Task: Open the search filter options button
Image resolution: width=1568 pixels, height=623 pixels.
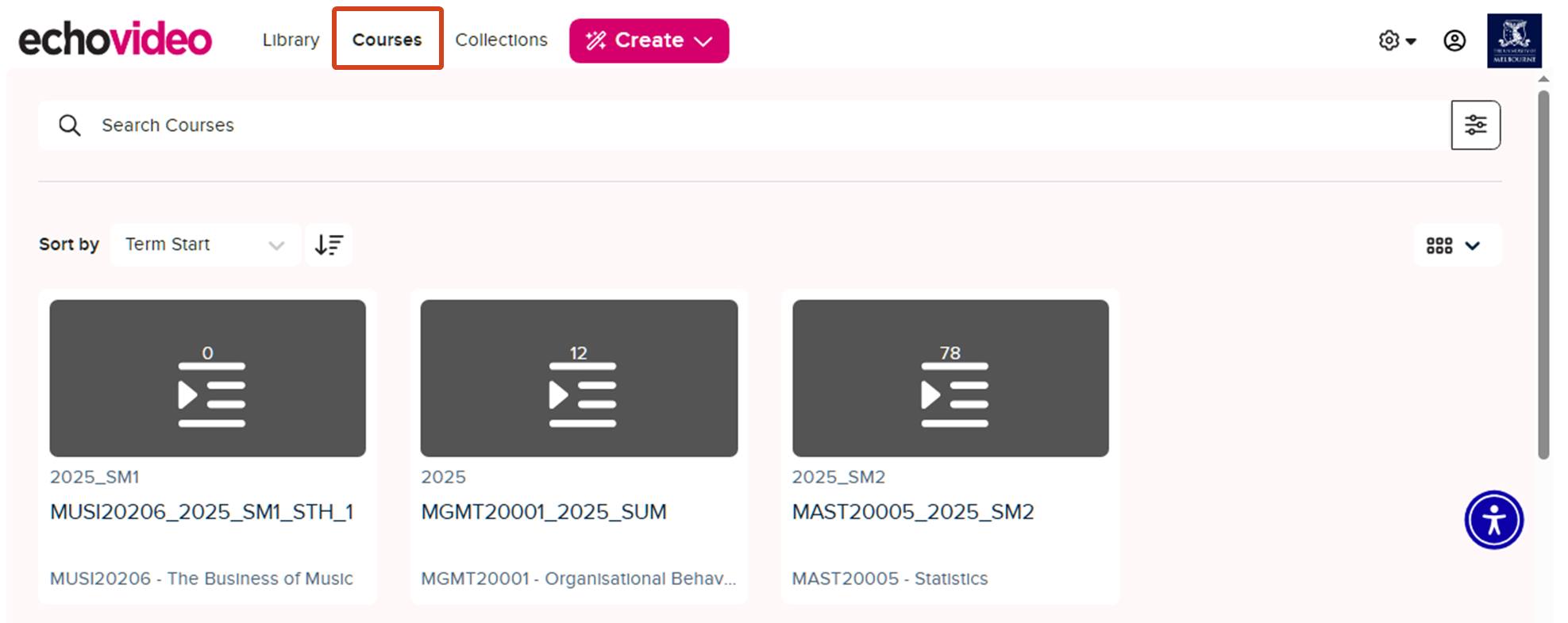Action: point(1475,125)
